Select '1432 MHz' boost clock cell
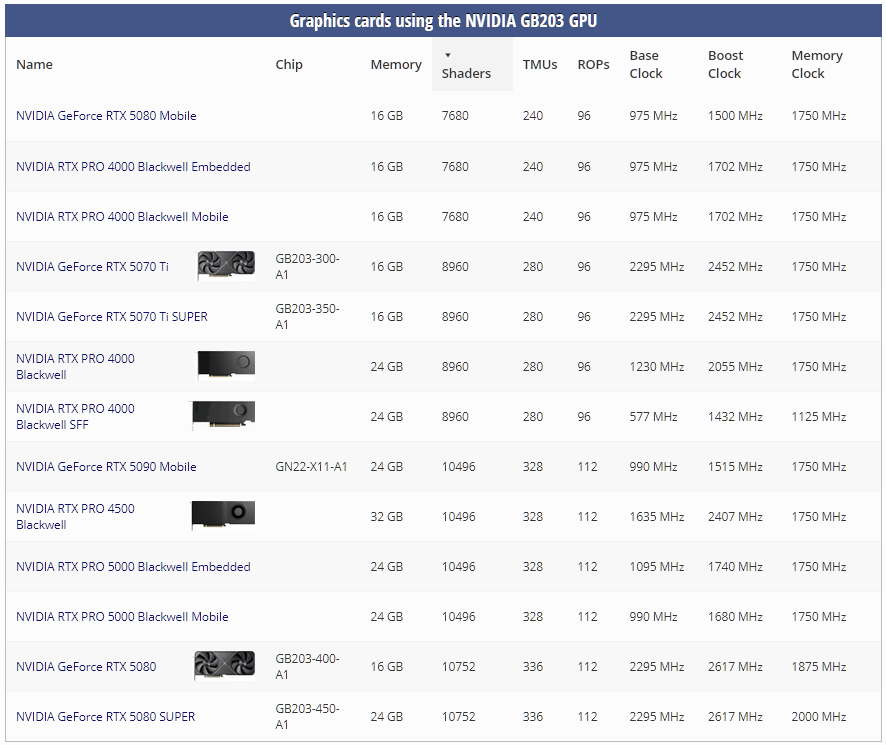 coord(735,417)
